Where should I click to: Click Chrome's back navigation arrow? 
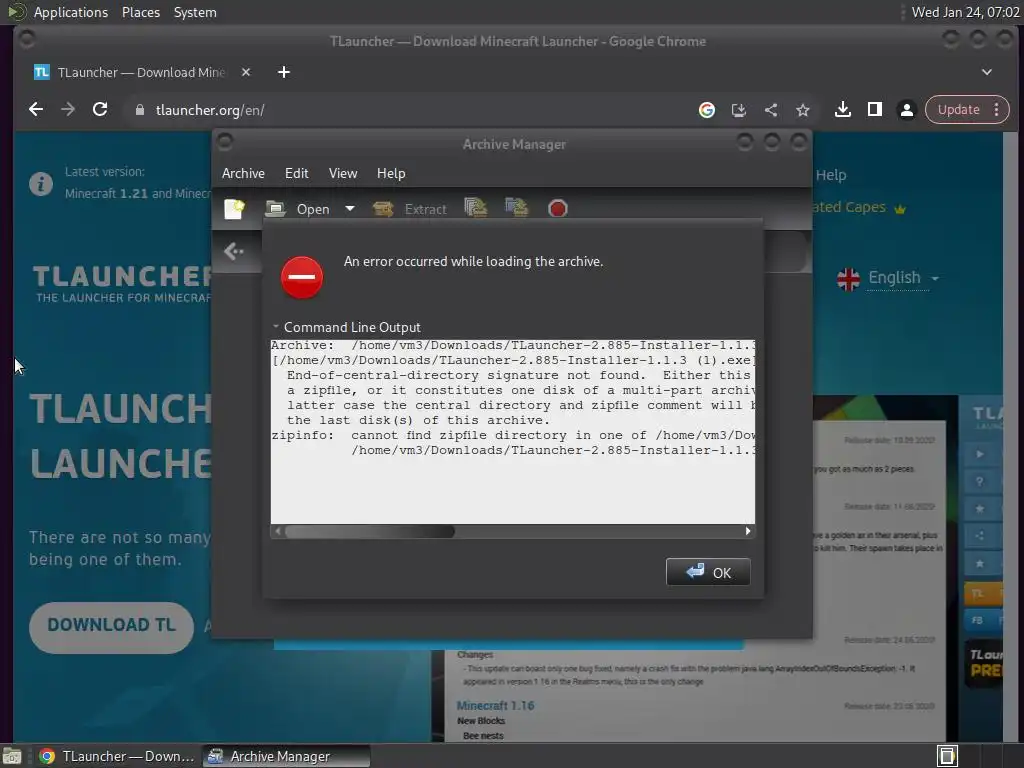[x=36, y=110]
